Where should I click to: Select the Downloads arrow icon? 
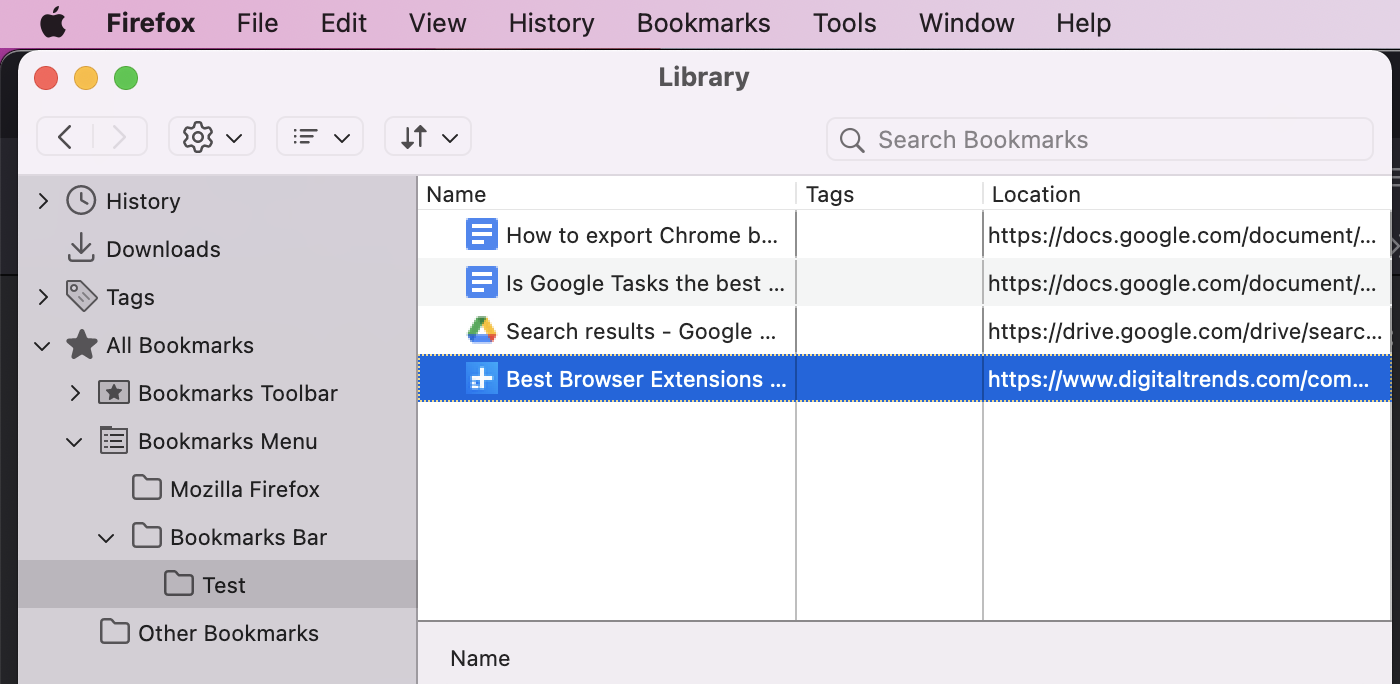click(81, 249)
